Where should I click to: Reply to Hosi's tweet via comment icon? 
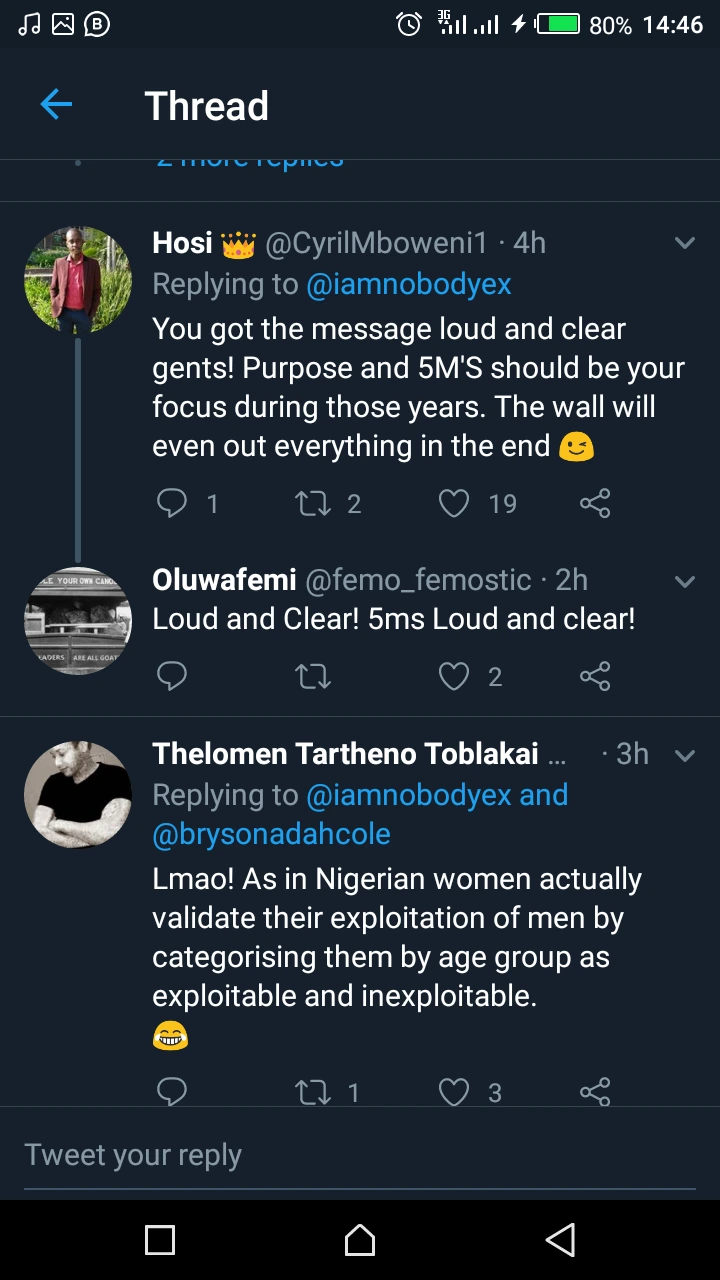(172, 503)
